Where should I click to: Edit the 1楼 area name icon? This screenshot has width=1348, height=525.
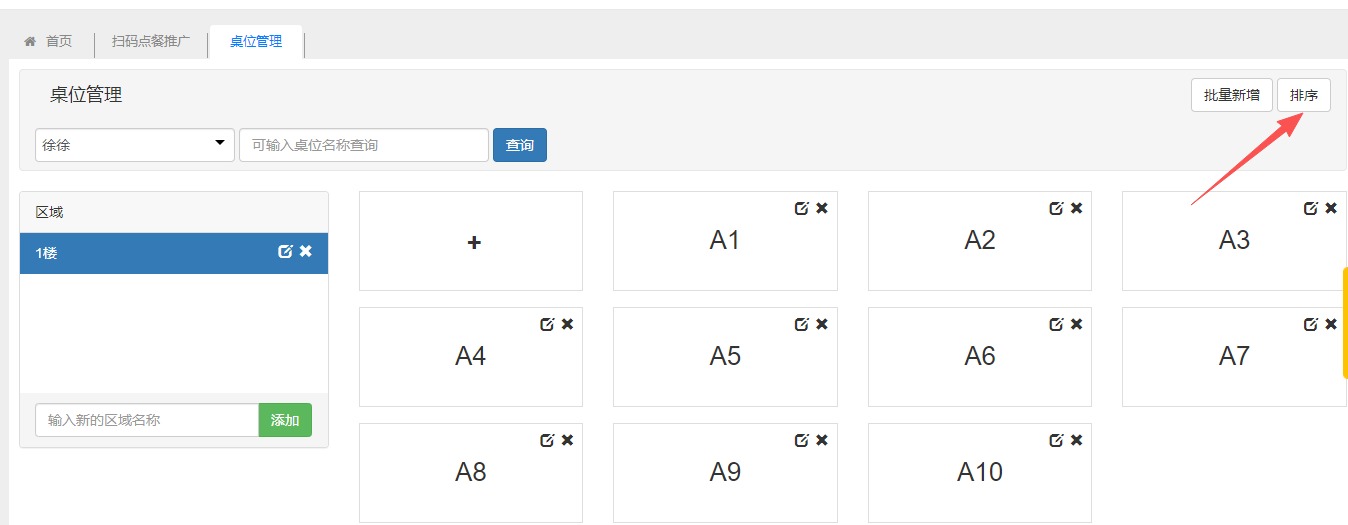(285, 252)
